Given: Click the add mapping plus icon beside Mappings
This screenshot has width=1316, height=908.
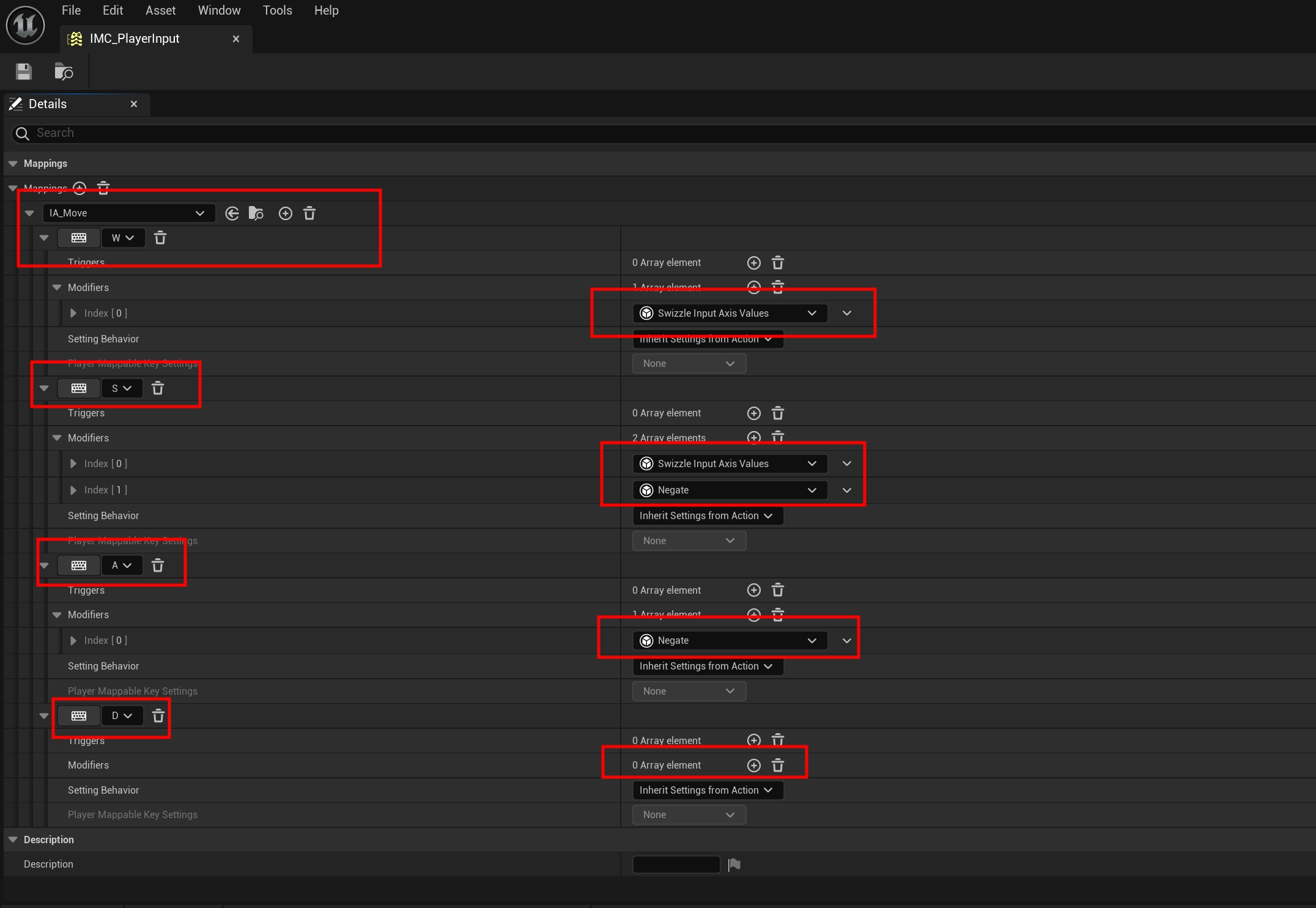Looking at the screenshot, I should point(79,188).
